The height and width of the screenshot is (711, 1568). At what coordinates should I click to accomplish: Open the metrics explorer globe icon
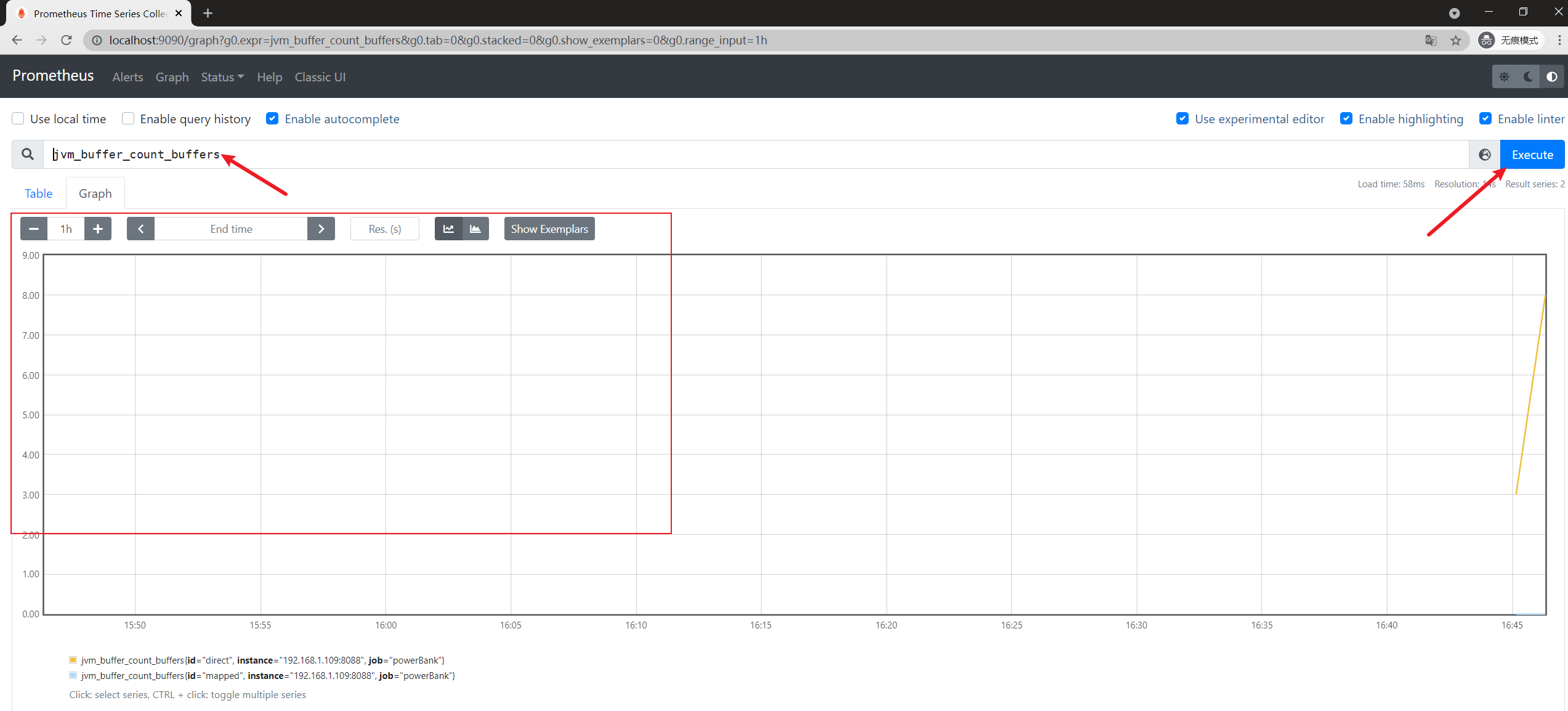point(1485,154)
